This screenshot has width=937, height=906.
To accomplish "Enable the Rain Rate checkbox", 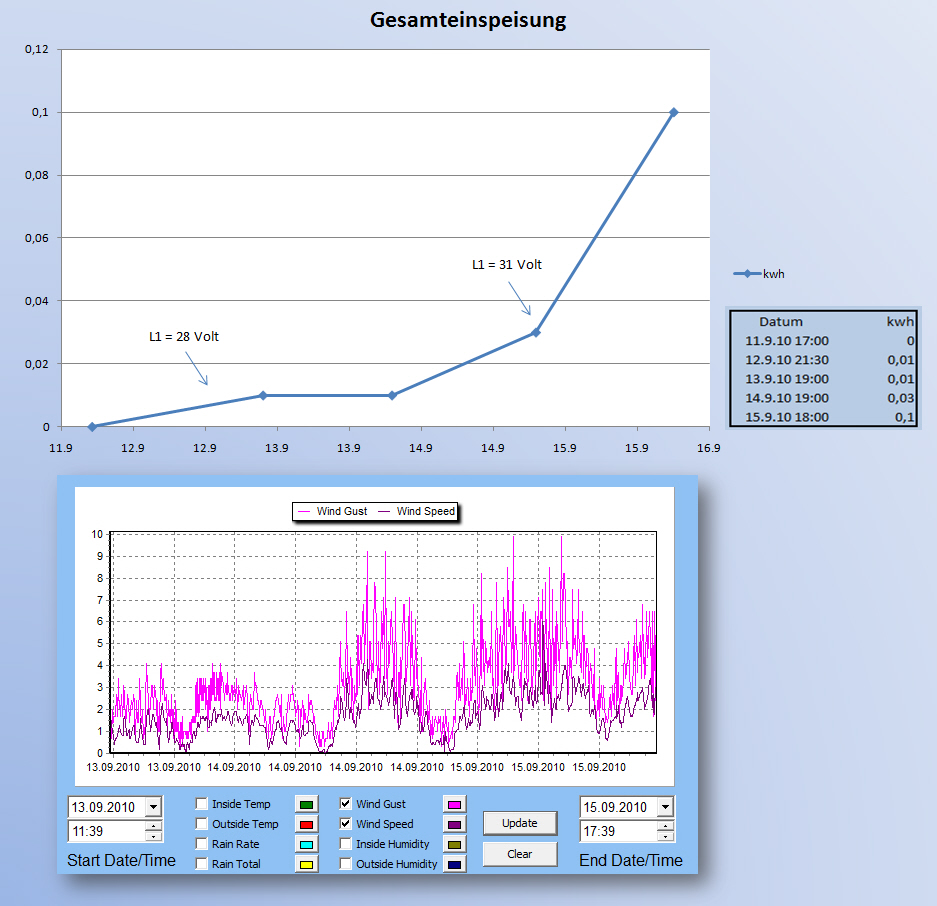I will [x=202, y=844].
